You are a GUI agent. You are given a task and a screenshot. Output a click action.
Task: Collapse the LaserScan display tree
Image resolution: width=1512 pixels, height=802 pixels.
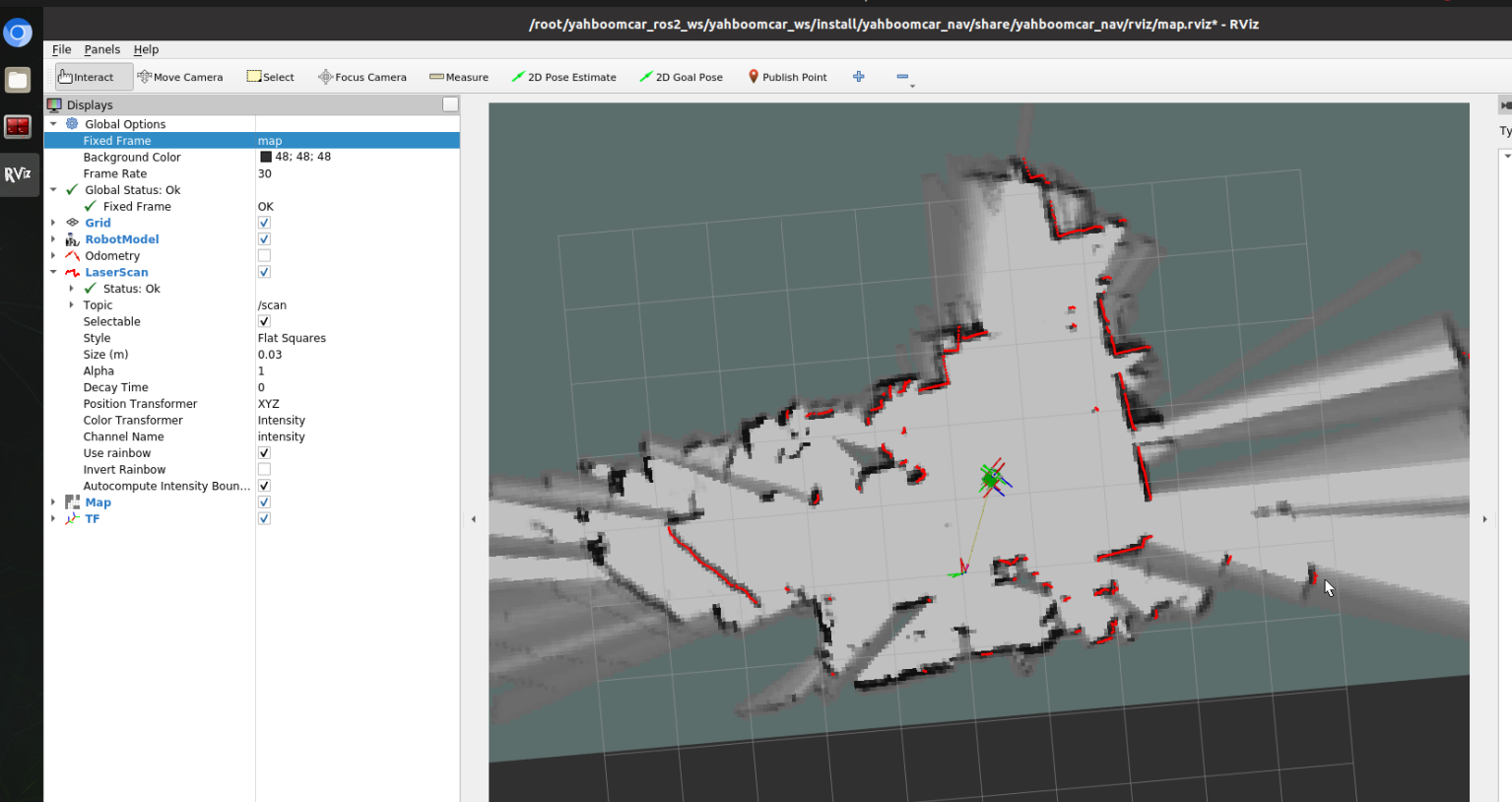[x=53, y=273]
